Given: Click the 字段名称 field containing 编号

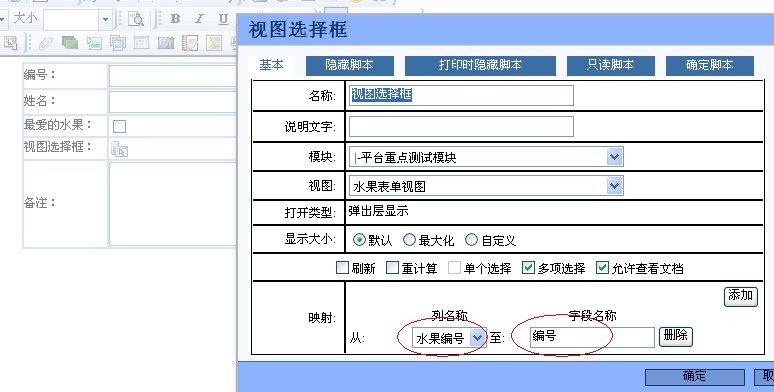Looking at the screenshot, I should (592, 337).
